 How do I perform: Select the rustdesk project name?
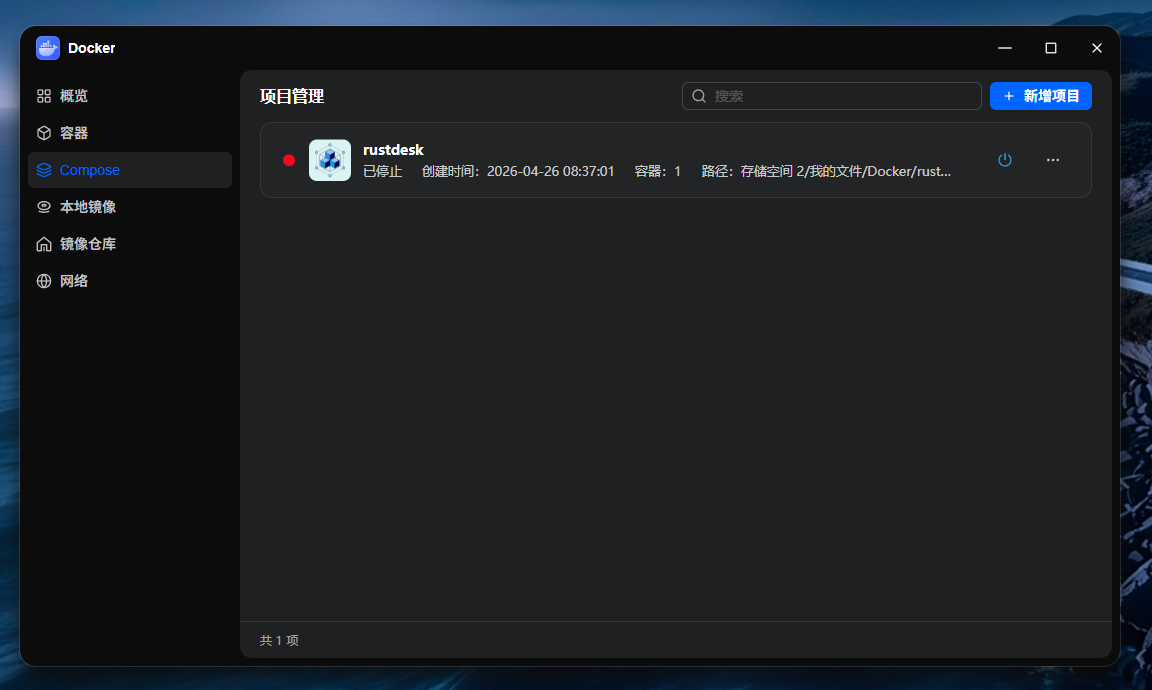pyautogui.click(x=393, y=150)
